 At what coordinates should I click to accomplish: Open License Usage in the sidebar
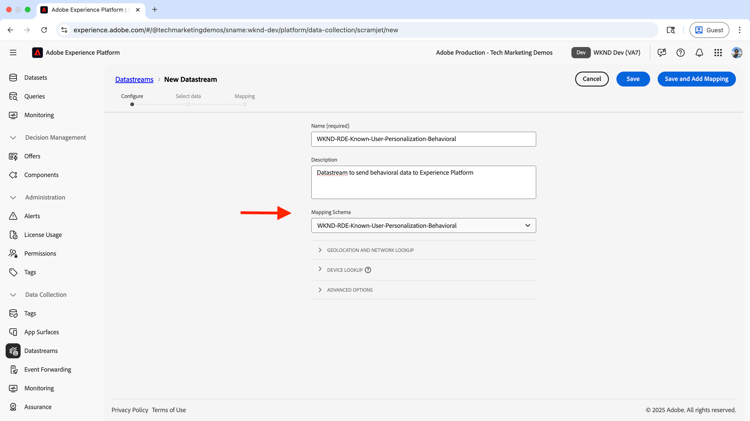43,235
